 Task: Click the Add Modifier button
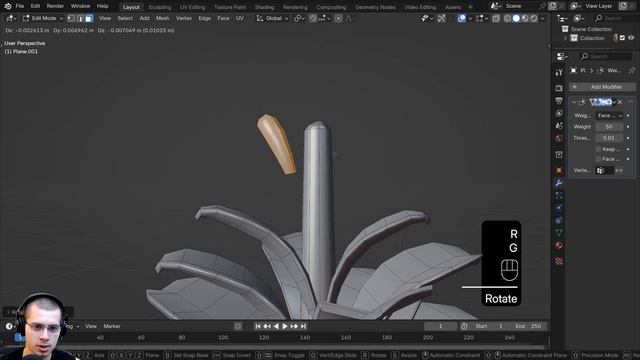pyautogui.click(x=602, y=87)
